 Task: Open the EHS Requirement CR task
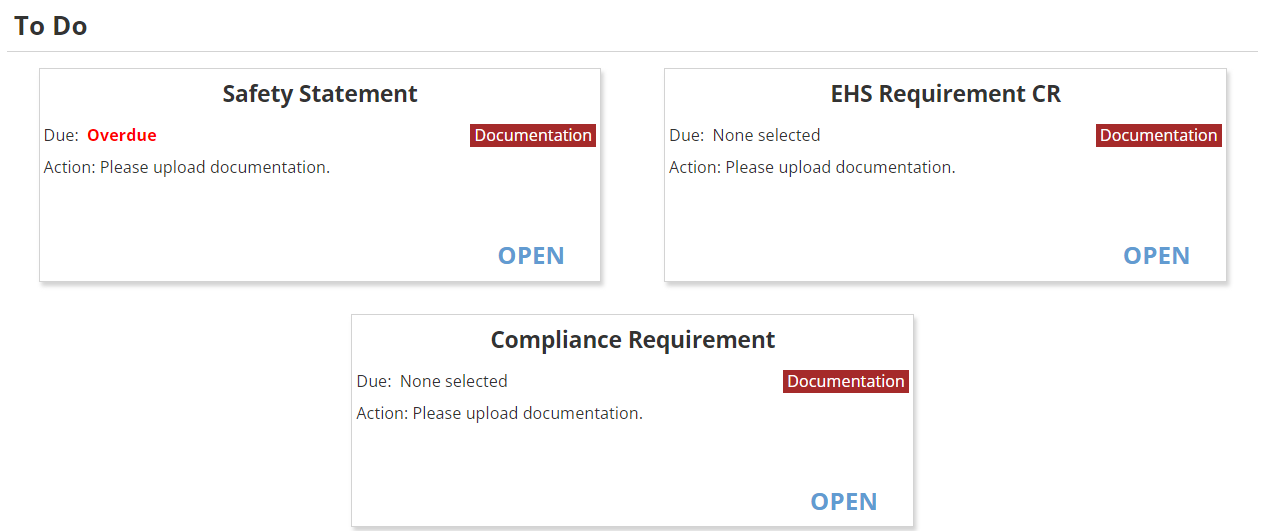click(x=1156, y=255)
